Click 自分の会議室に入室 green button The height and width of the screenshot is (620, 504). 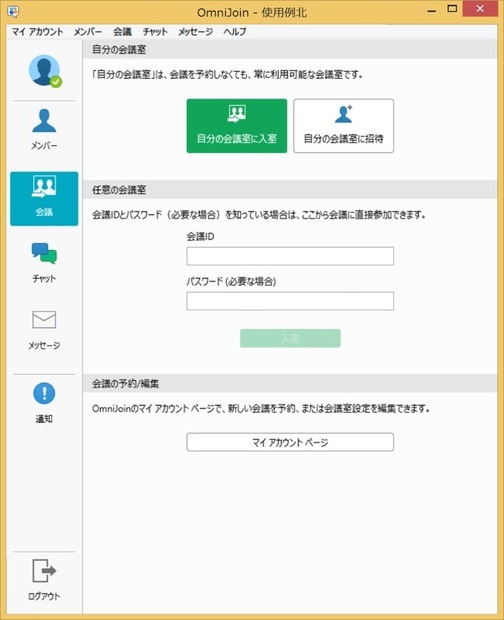[237, 126]
